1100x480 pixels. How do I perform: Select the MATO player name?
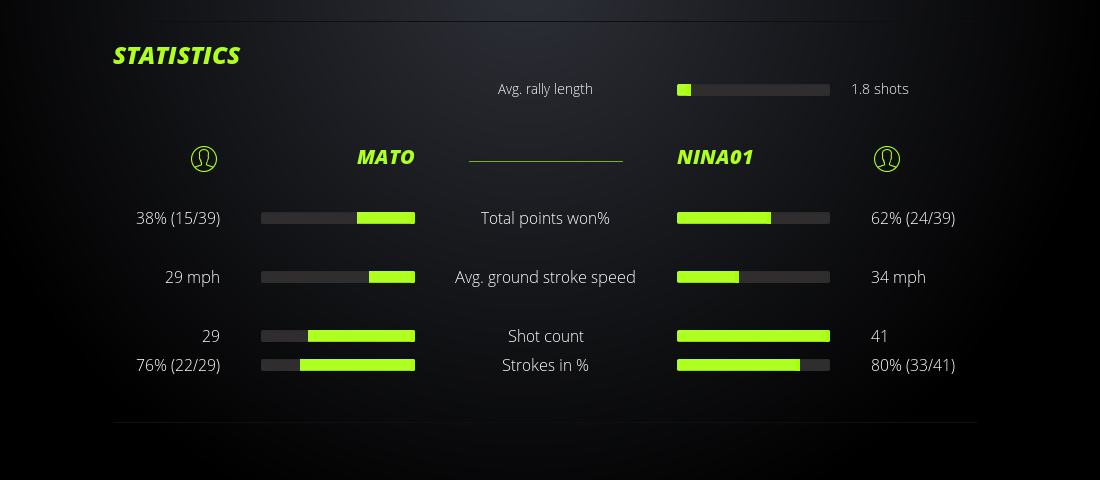(385, 158)
